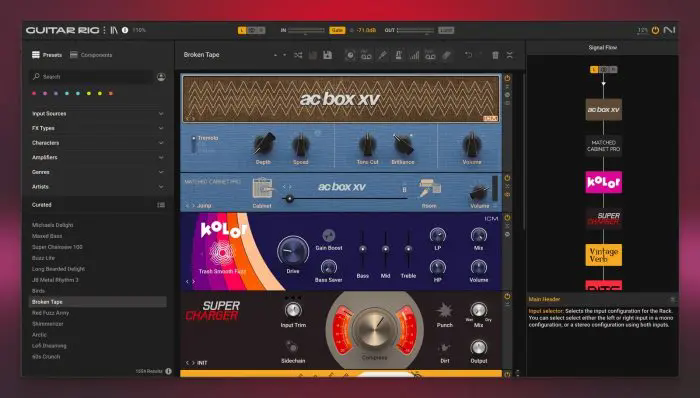
Task: Select the Shimmerizer preset
Action: (x=98, y=324)
